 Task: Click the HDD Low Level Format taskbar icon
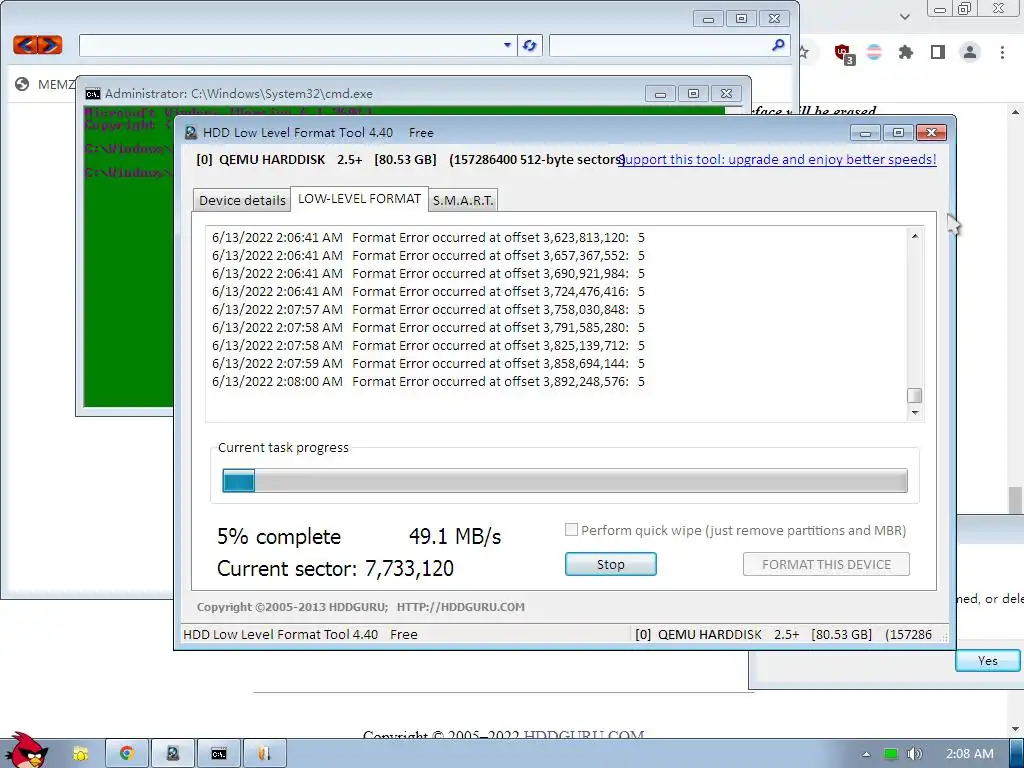(172, 754)
